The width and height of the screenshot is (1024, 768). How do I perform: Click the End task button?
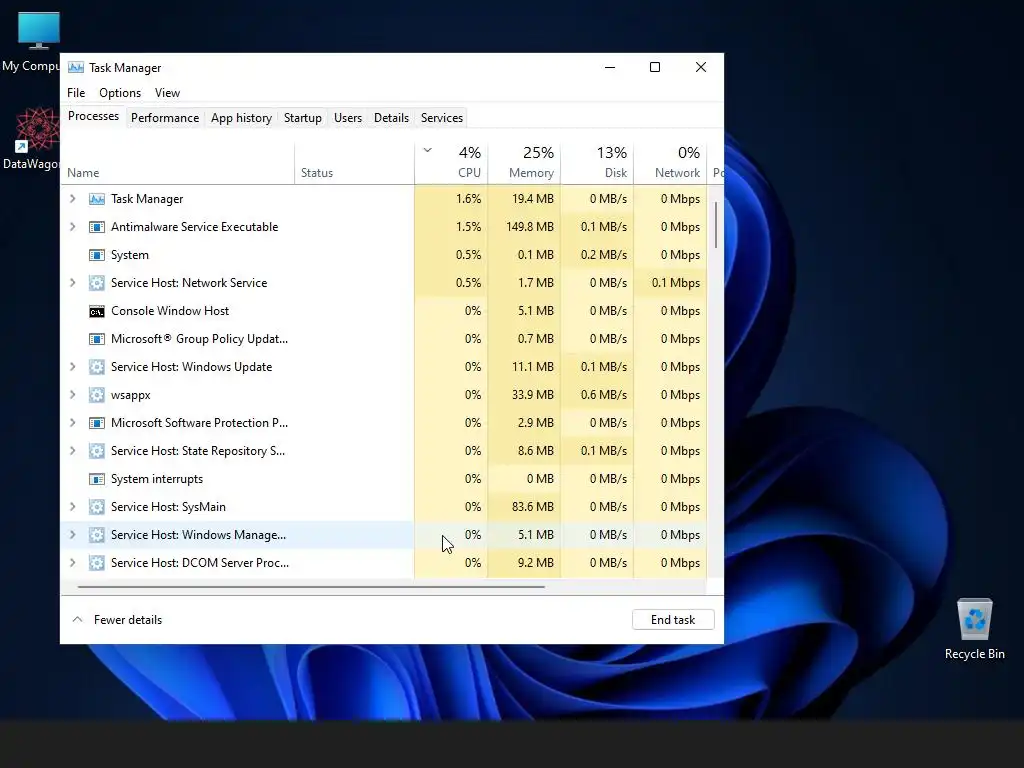(x=673, y=620)
